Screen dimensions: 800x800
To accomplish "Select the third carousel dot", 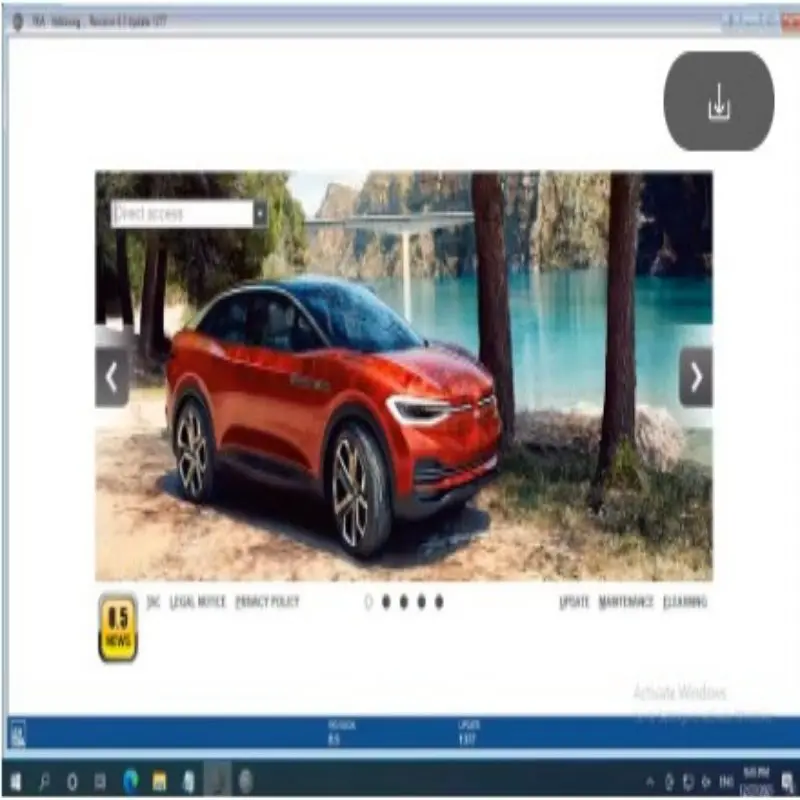I will click(404, 602).
